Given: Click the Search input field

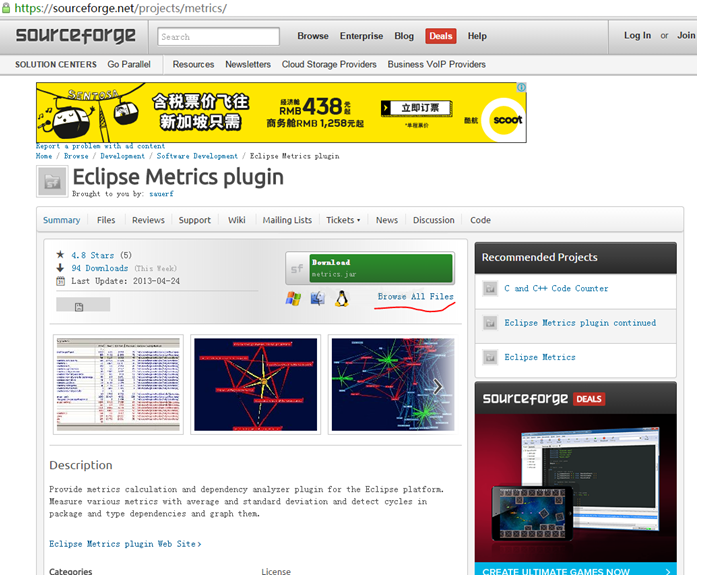Looking at the screenshot, I should [219, 37].
